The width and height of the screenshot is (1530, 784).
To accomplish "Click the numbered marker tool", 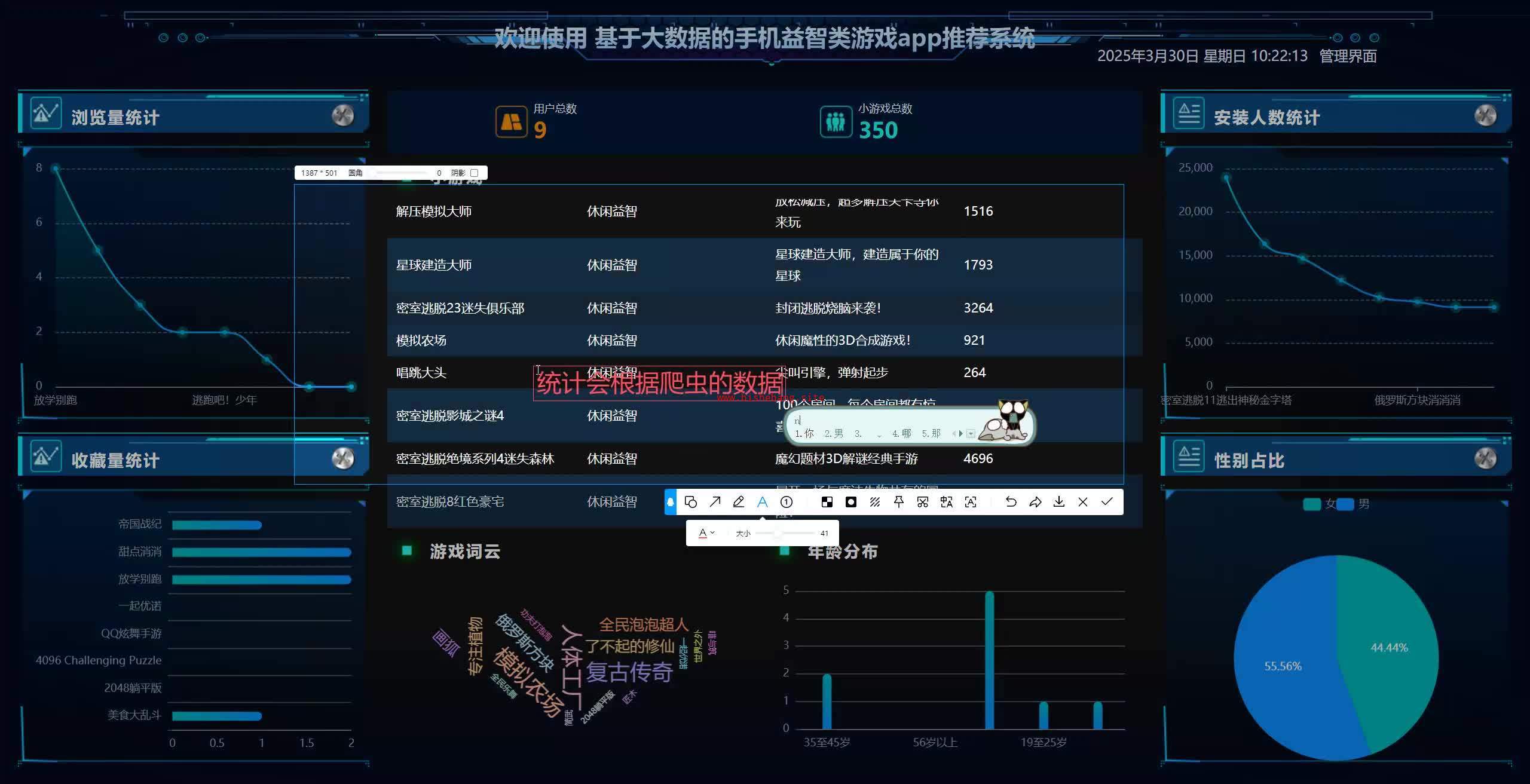I will click(x=787, y=502).
